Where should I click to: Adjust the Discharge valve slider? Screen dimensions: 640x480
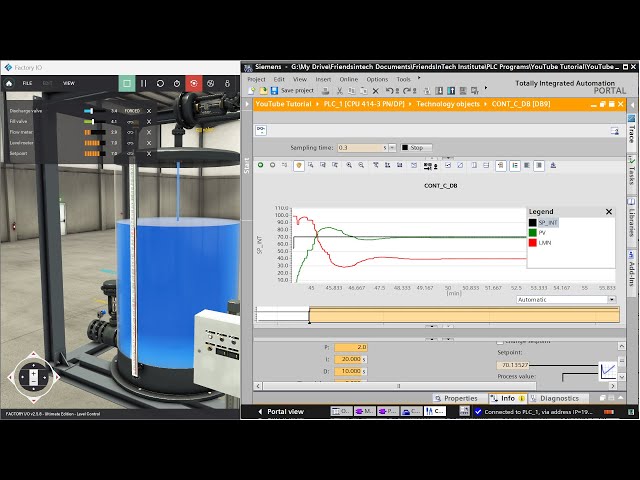point(94,111)
